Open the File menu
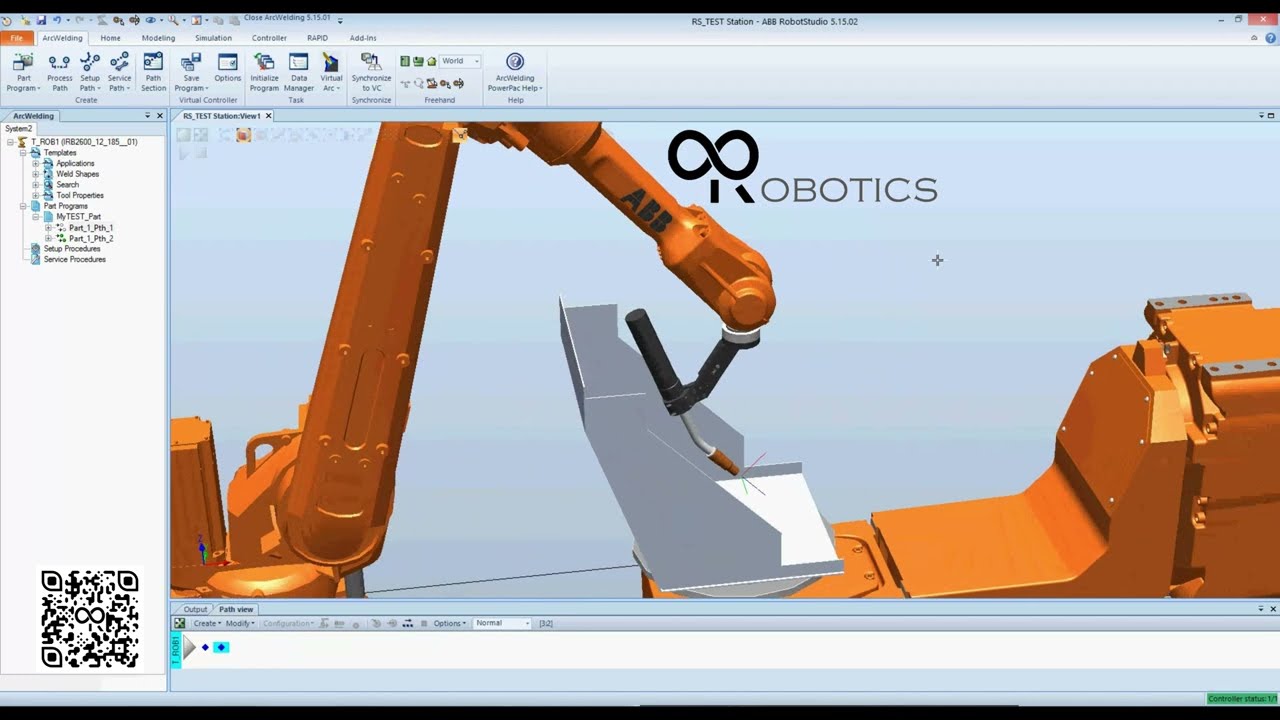The width and height of the screenshot is (1280, 720). click(17, 38)
